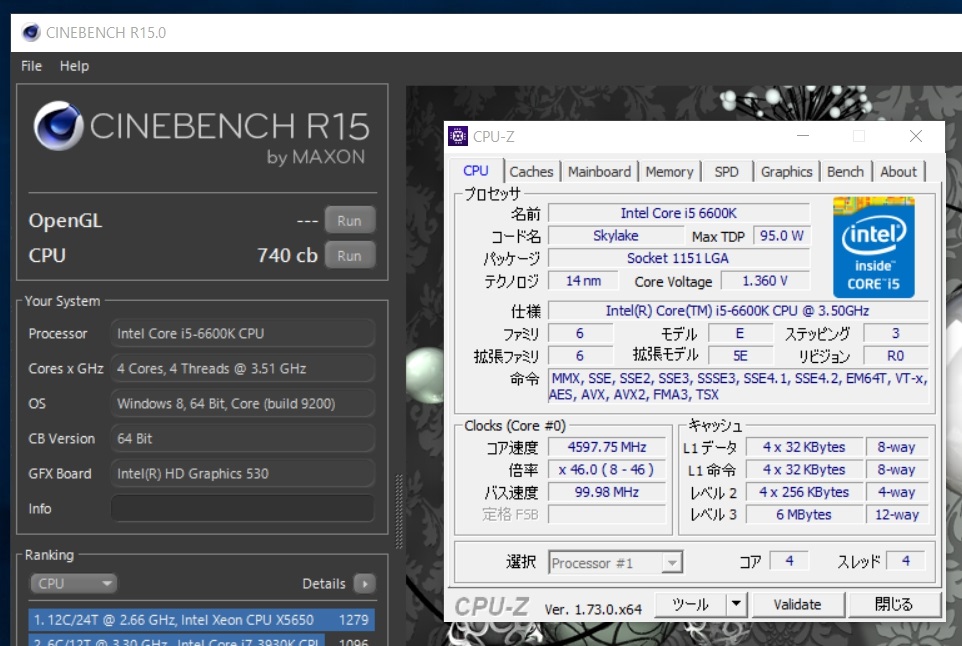Click the Intel Core i5 6600K name value
This screenshot has width=962, height=646.
pos(679,213)
